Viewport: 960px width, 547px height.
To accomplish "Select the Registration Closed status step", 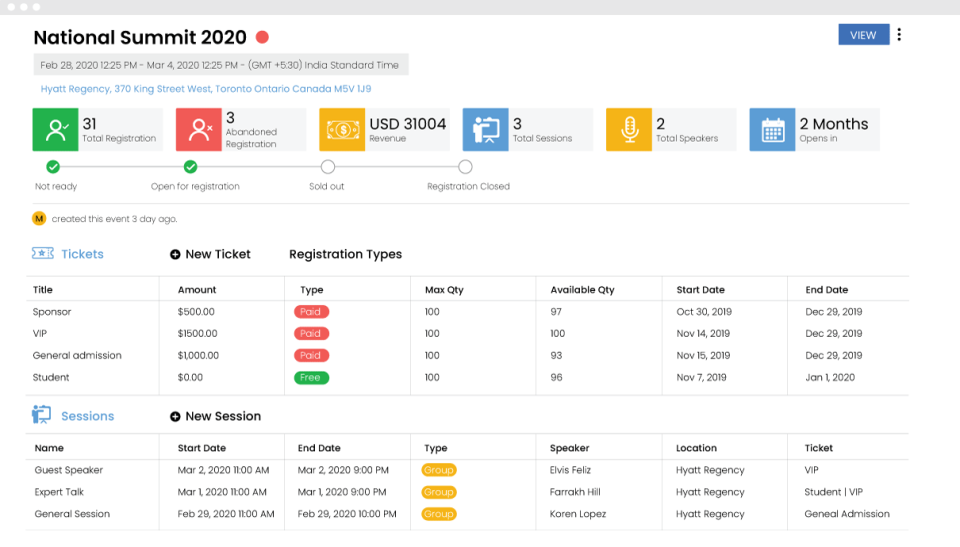I will coord(465,167).
